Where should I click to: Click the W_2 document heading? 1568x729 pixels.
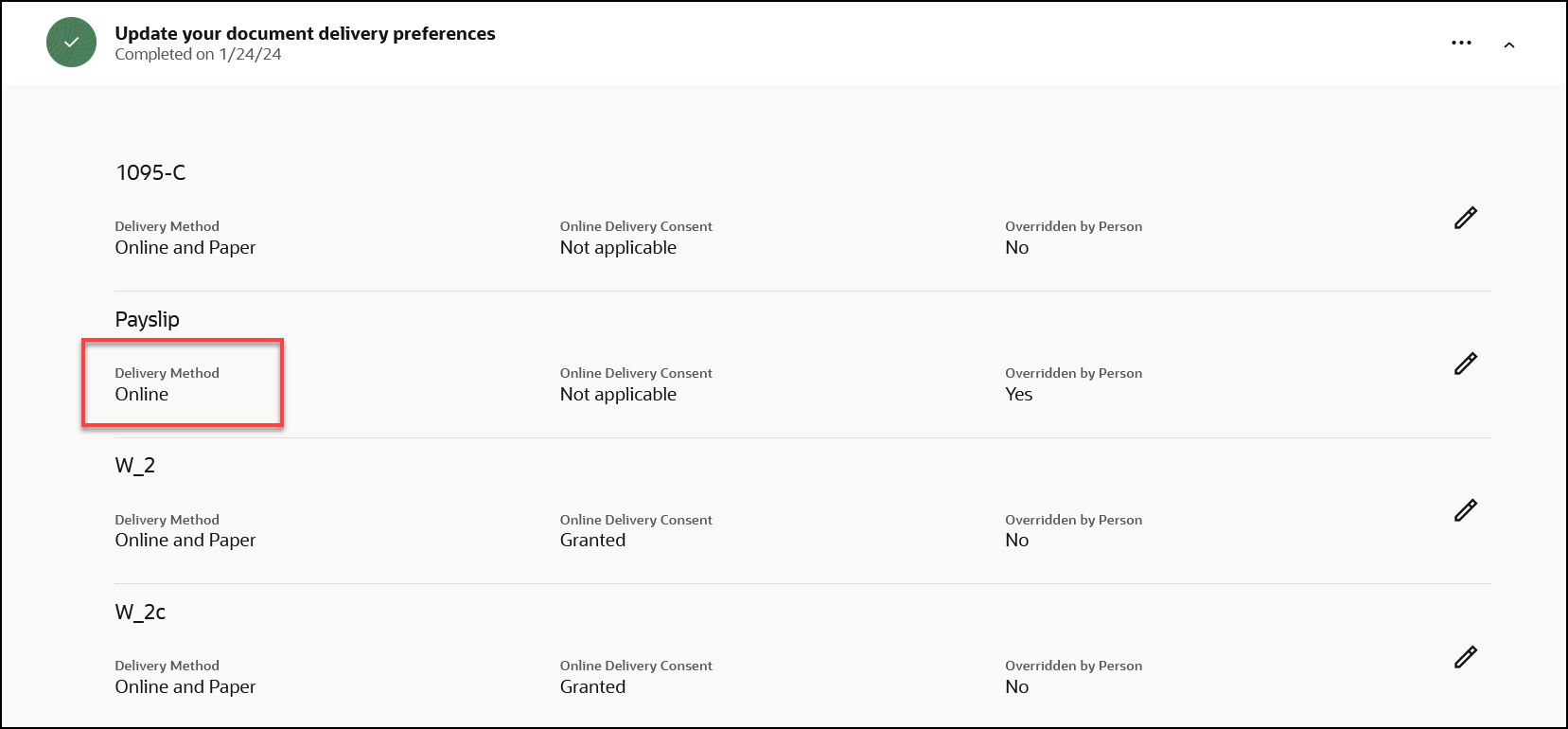pos(134,465)
